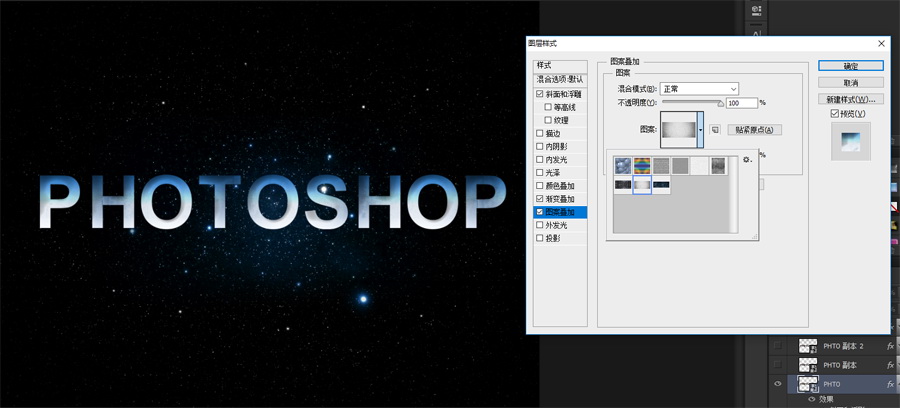Choose the dark starfield pattern in second row
900x408 pixels.
[623, 185]
